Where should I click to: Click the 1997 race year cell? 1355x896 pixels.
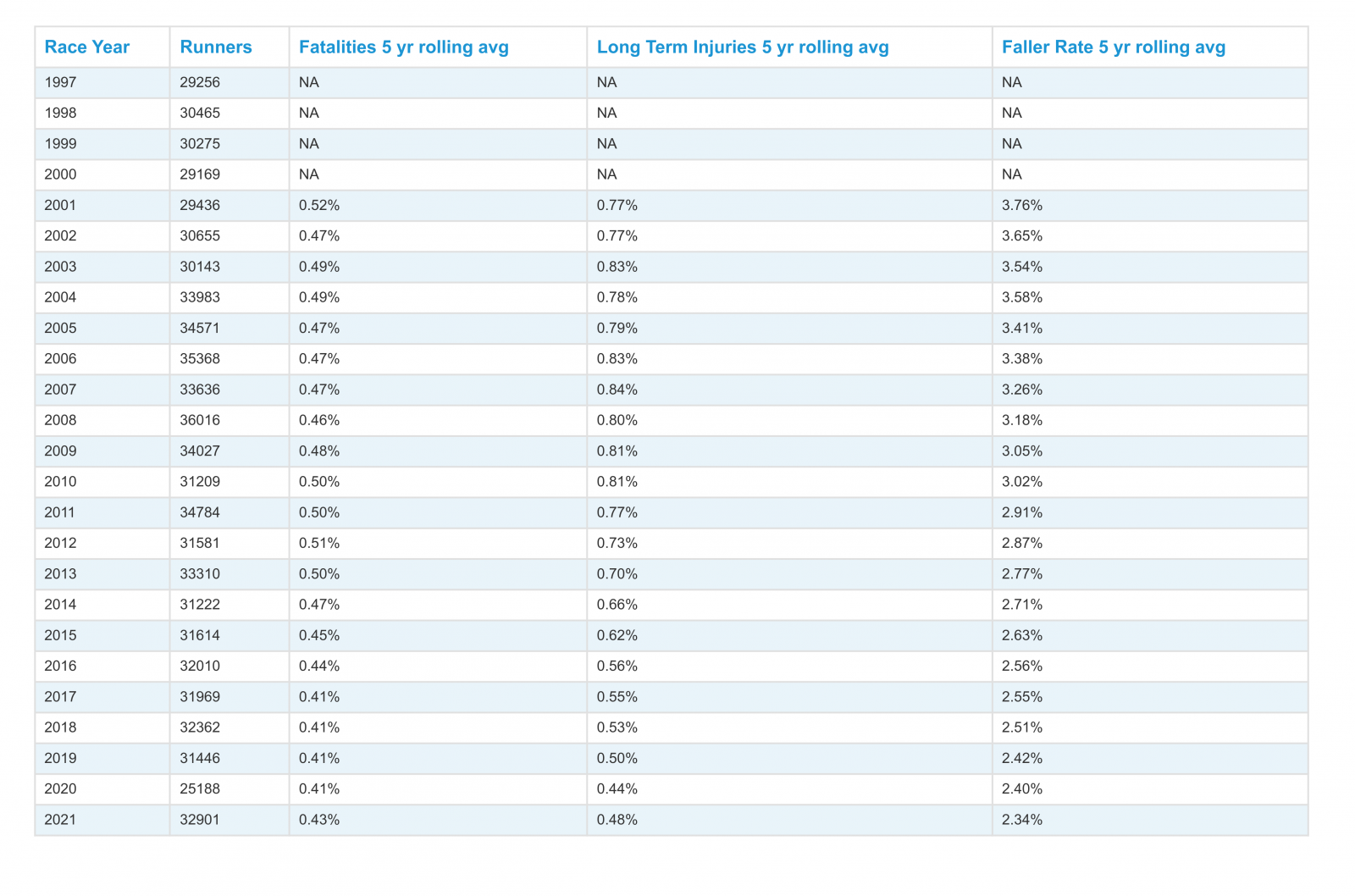coord(60,82)
